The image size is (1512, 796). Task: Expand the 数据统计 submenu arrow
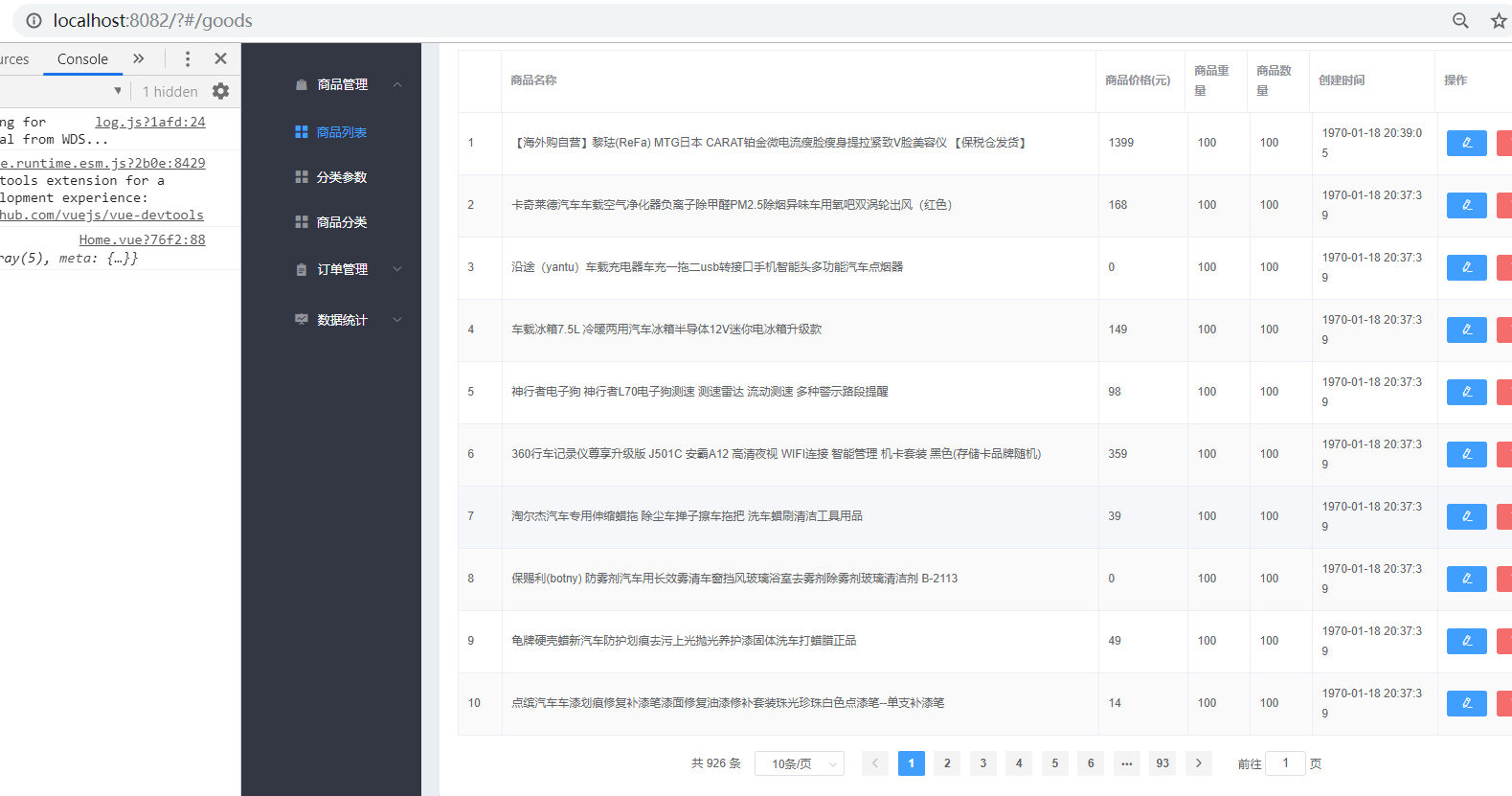tap(397, 320)
